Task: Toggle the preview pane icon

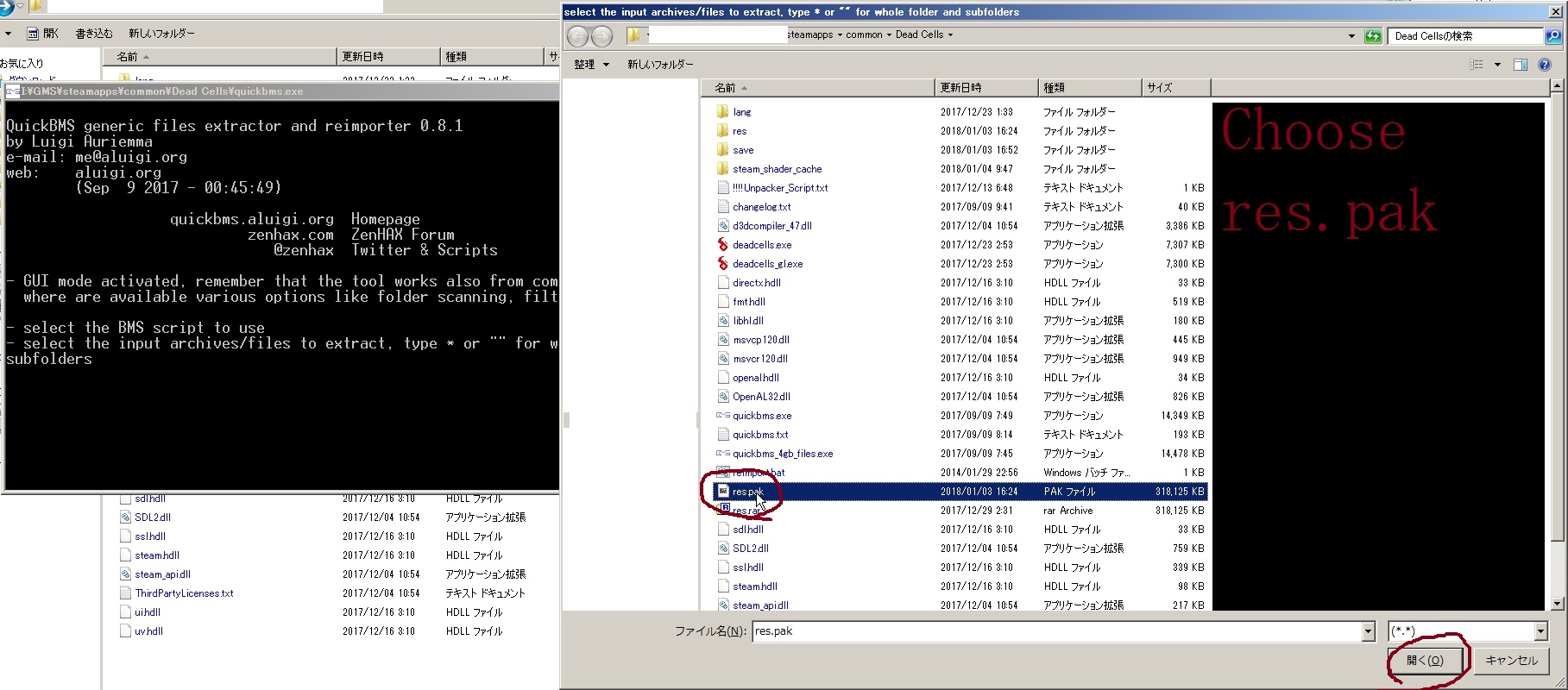Action: click(x=1521, y=65)
